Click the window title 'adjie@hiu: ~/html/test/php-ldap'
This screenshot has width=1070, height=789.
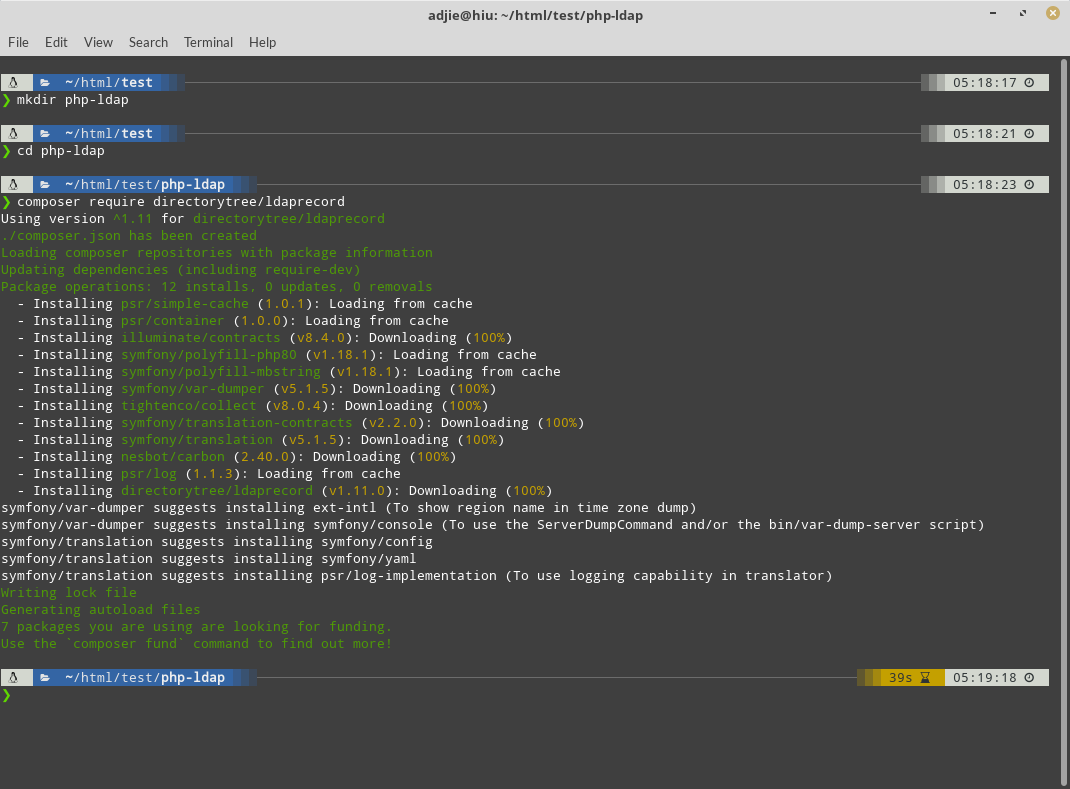[536, 15]
